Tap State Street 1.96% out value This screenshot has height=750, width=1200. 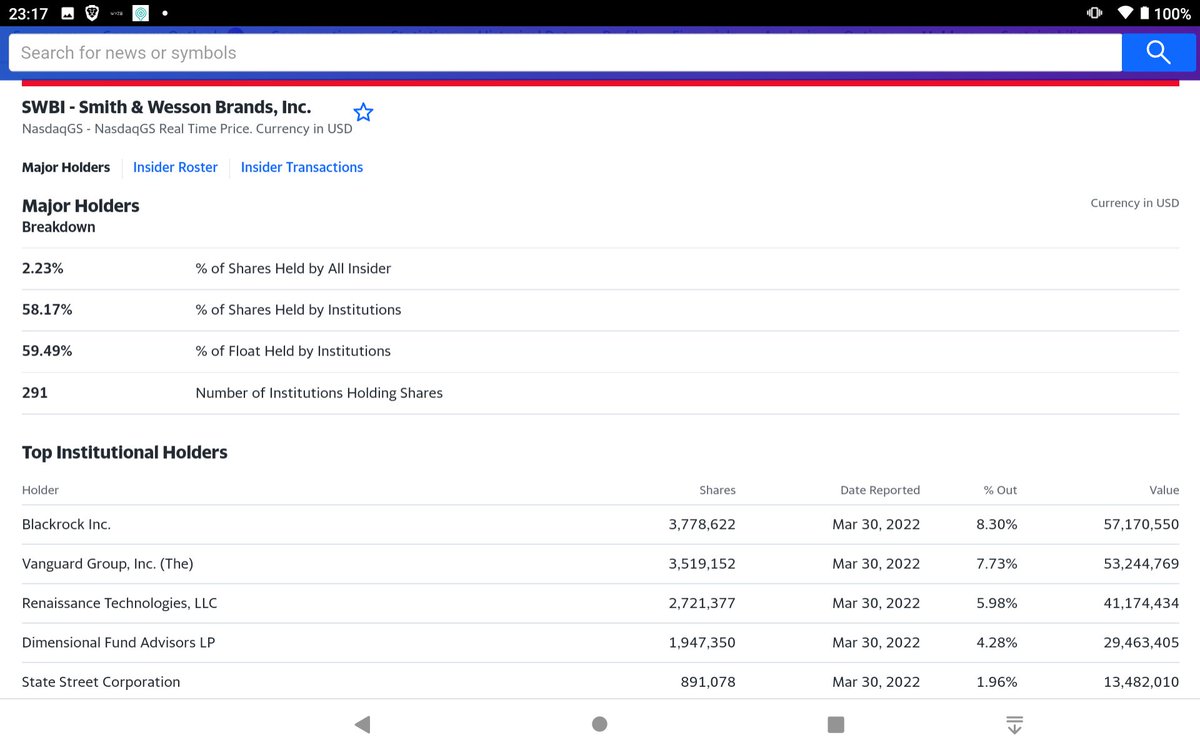tap(997, 682)
